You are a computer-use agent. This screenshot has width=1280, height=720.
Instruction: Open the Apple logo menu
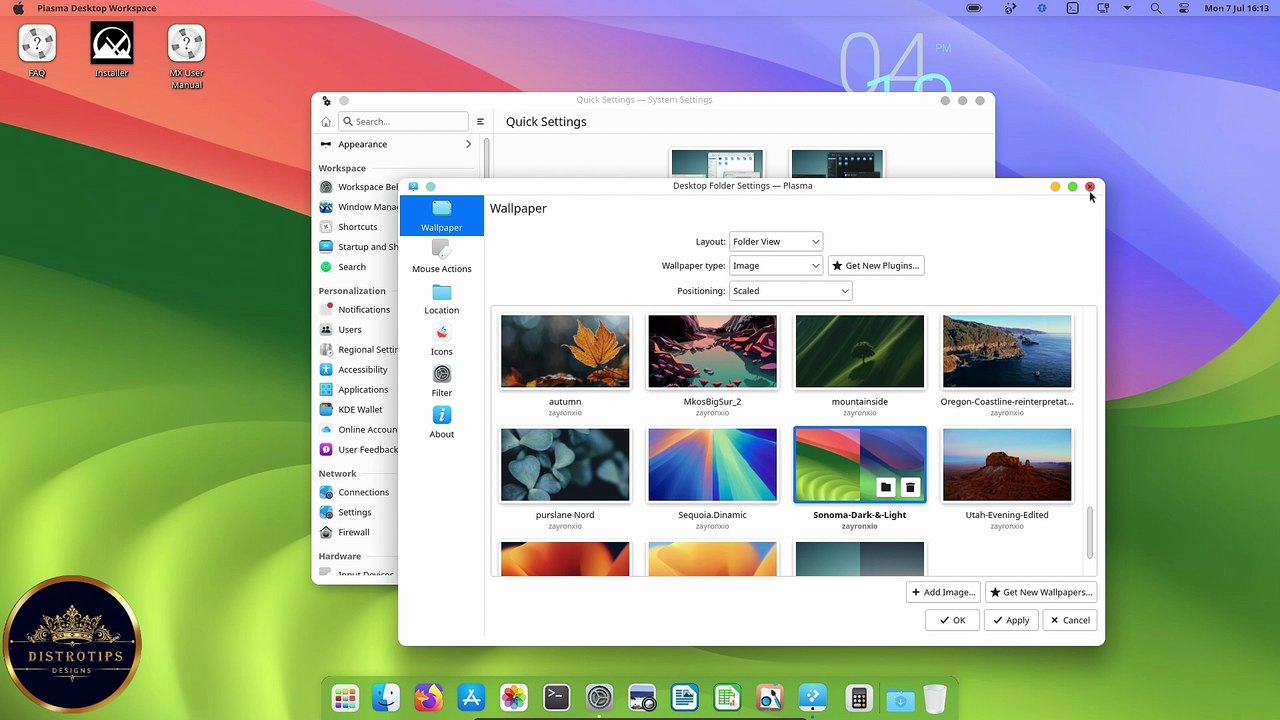coord(18,8)
